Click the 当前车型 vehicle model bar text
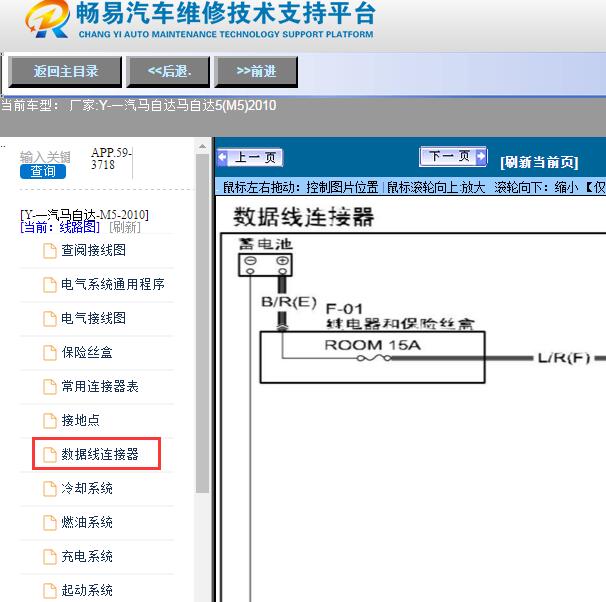Viewport: 606px width, 602px height. (x=139, y=105)
